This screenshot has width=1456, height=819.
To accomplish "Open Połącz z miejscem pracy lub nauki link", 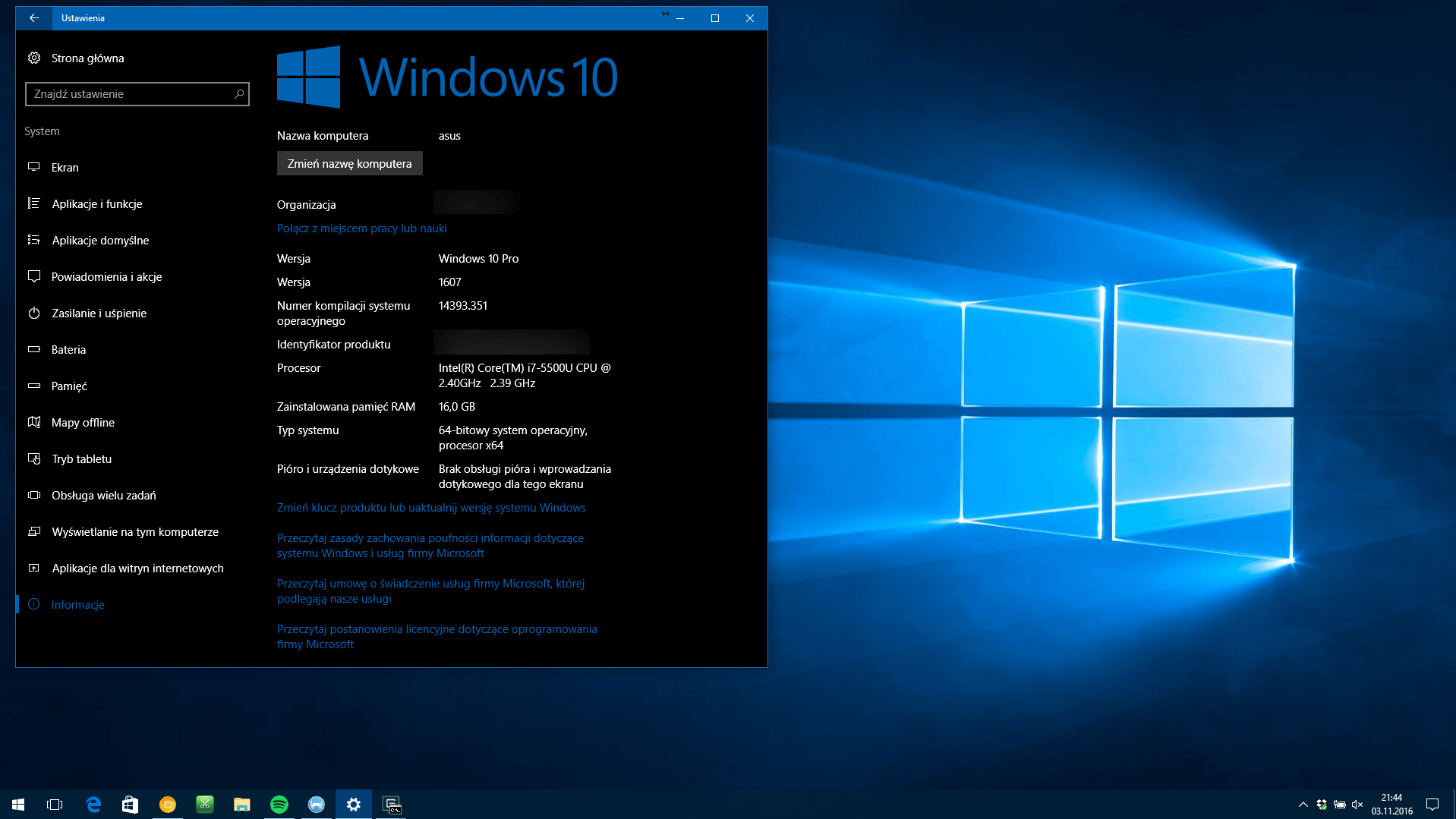I will [x=362, y=228].
